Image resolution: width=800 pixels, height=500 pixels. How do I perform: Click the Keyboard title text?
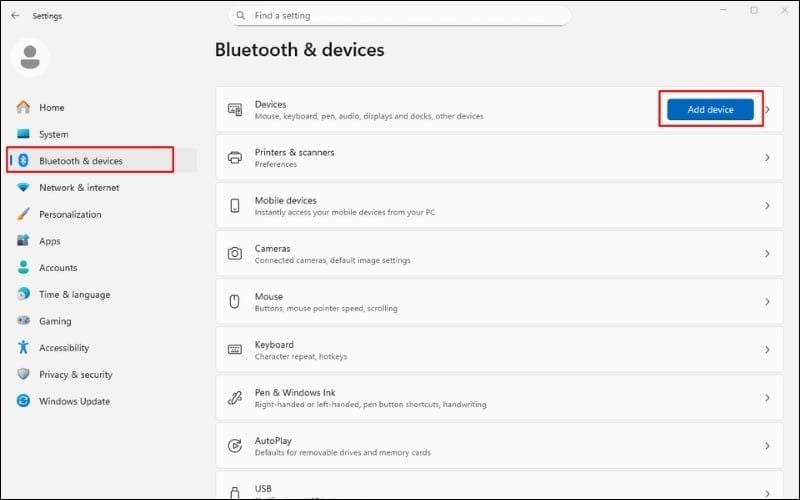[274, 344]
